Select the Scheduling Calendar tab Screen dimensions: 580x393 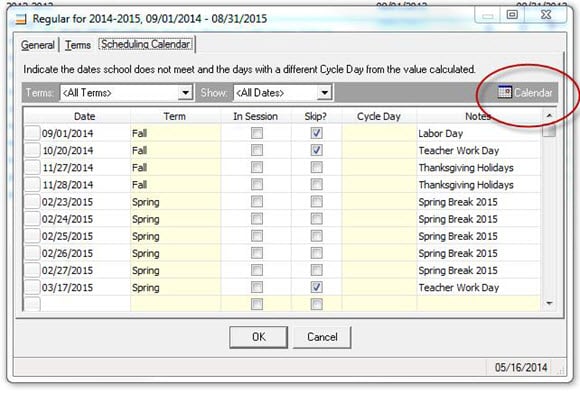click(146, 44)
